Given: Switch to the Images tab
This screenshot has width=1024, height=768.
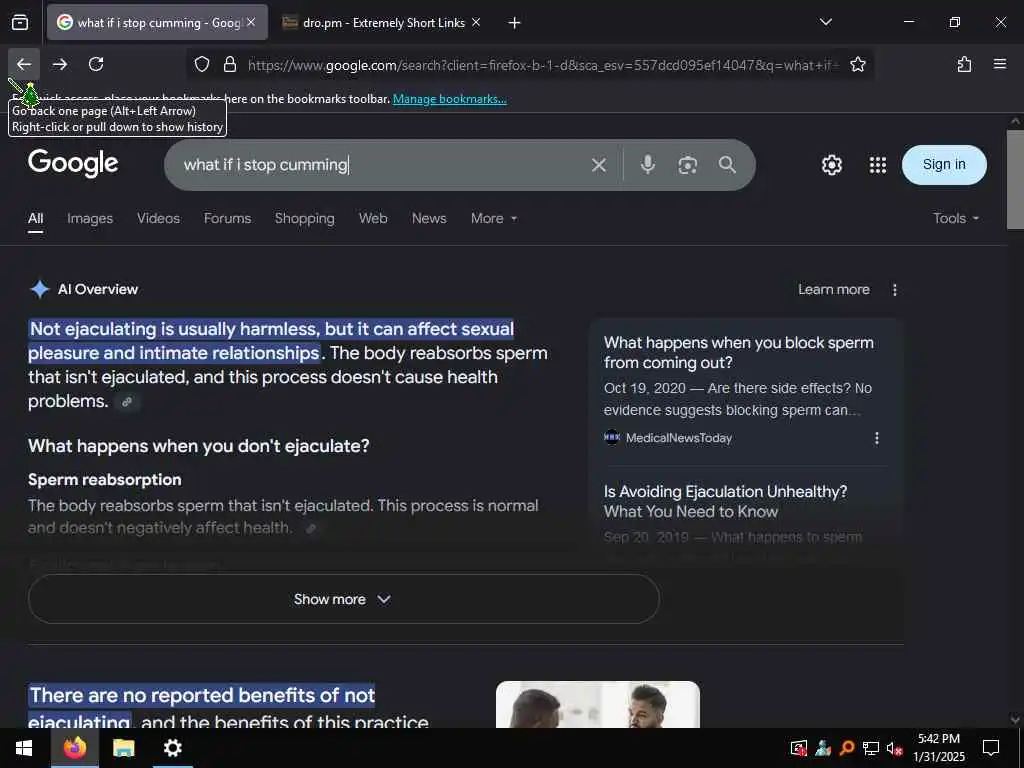Looking at the screenshot, I should pos(90,218).
